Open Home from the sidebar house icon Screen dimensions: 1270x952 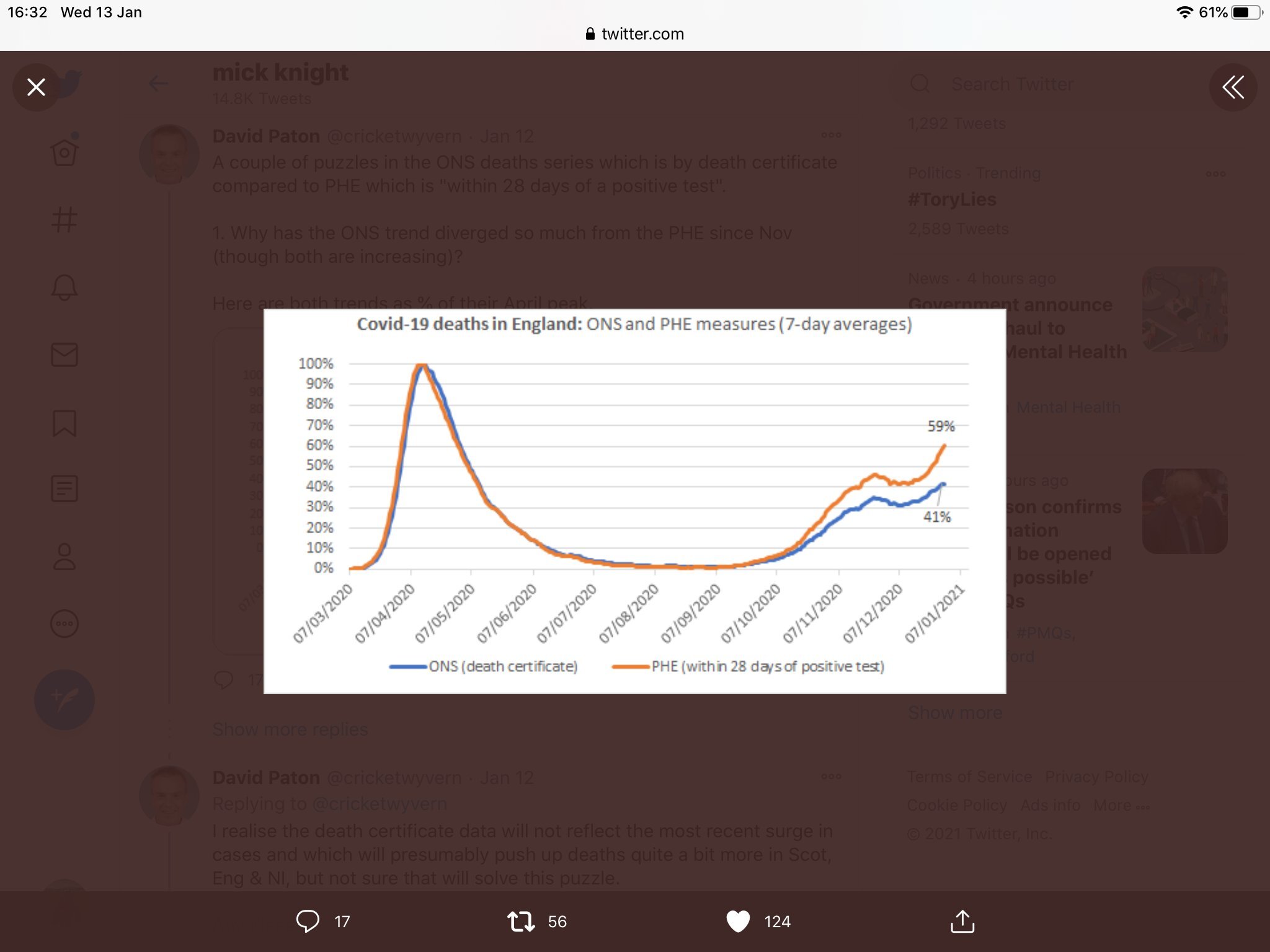[64, 152]
